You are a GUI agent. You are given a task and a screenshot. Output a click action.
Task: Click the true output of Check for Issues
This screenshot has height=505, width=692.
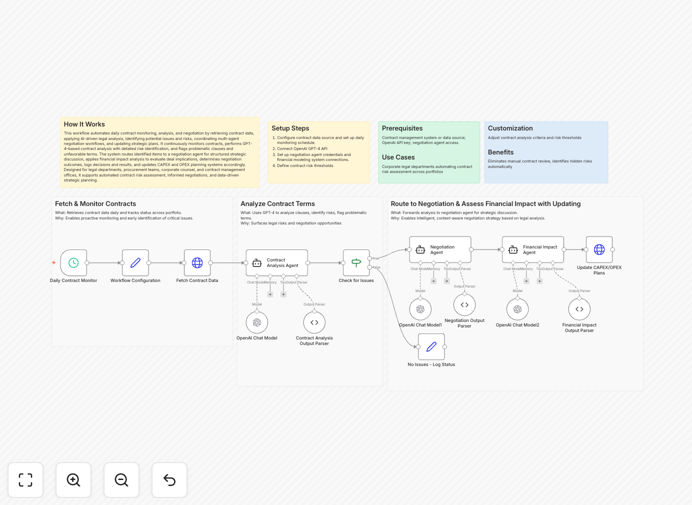[370, 258]
